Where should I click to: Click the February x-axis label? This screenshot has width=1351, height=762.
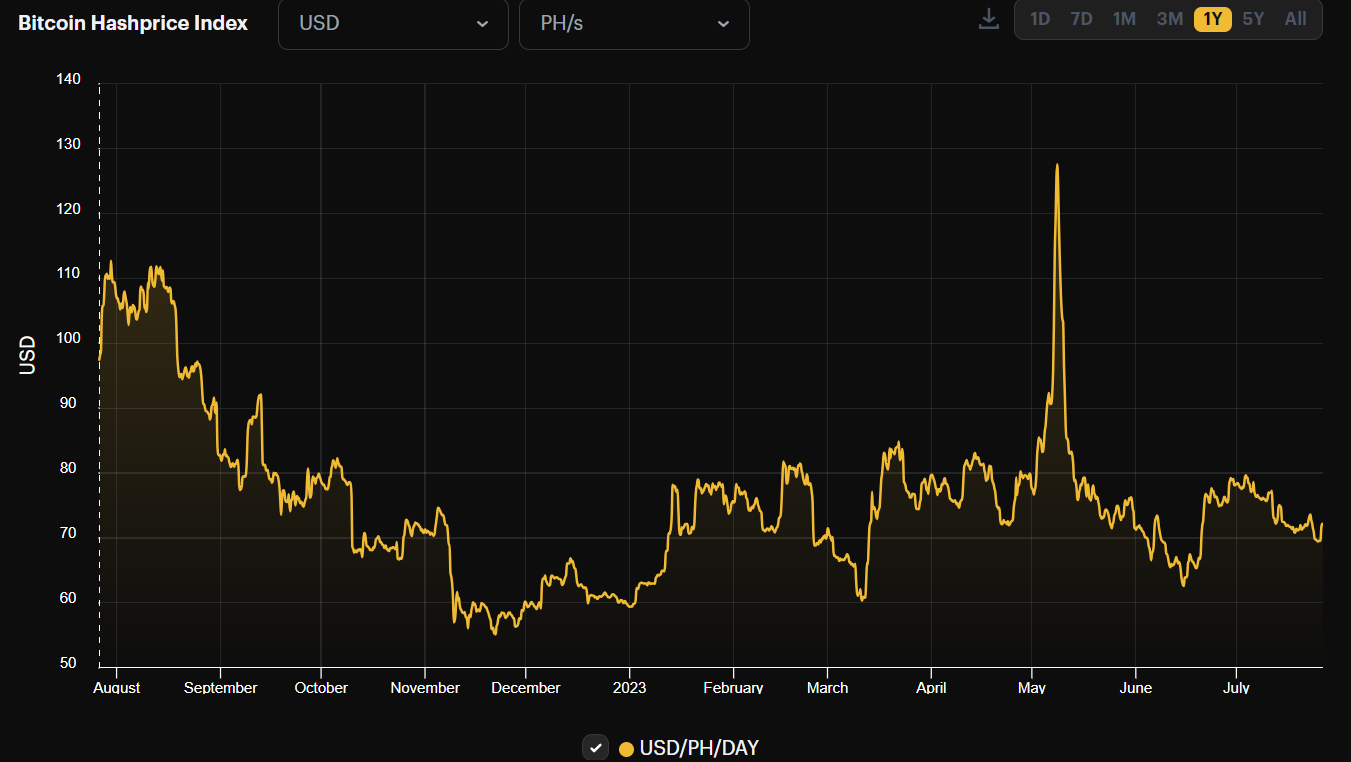coord(733,688)
